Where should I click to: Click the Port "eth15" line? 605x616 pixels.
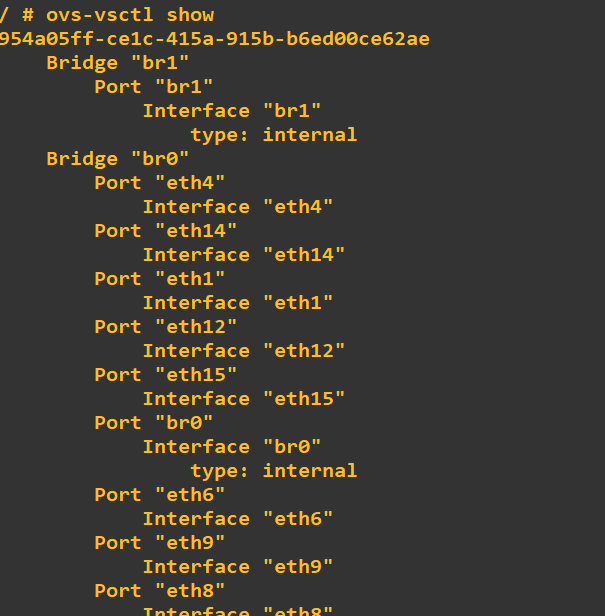(x=165, y=374)
